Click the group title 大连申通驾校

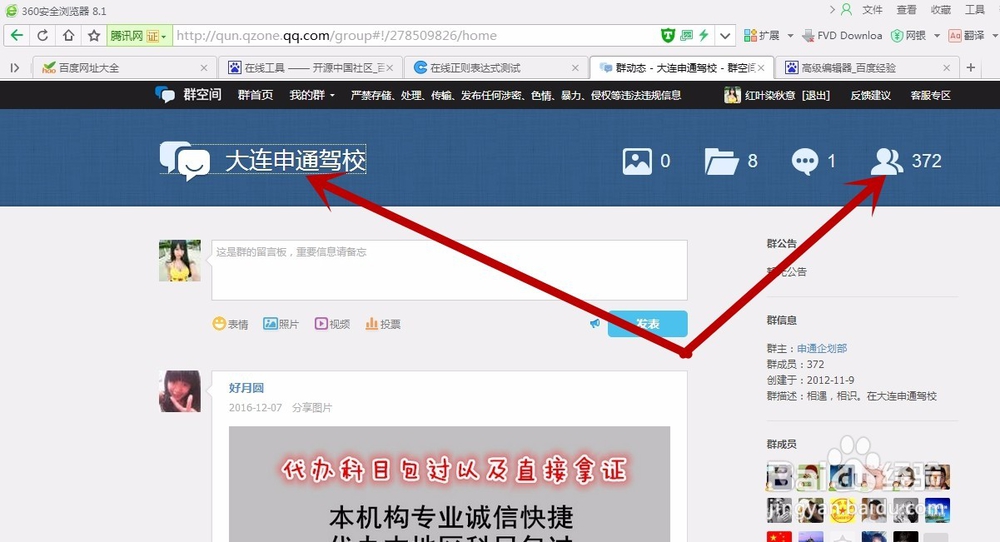coord(295,161)
